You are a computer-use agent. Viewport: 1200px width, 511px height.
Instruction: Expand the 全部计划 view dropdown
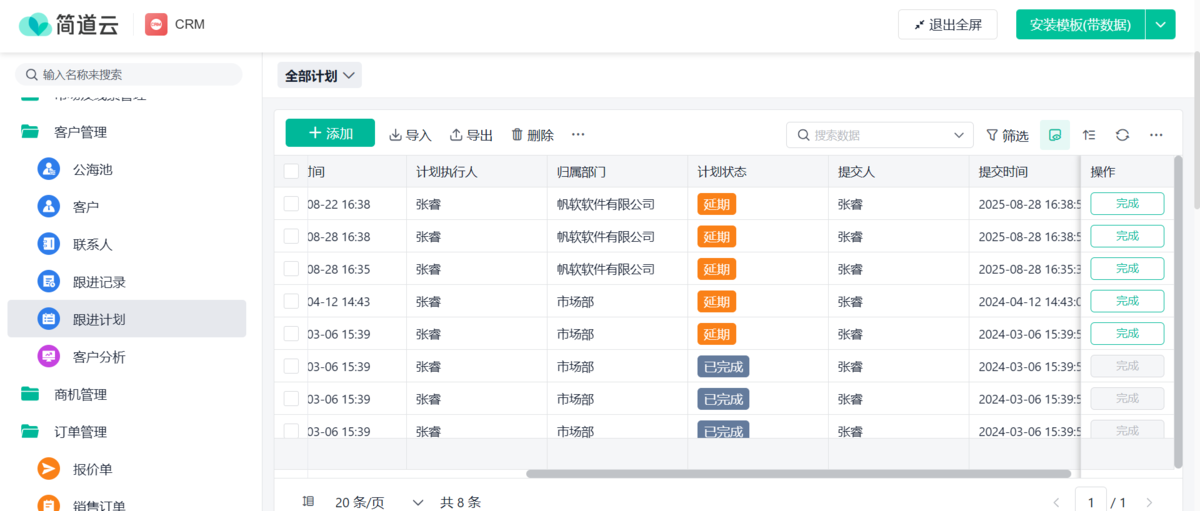click(x=319, y=76)
